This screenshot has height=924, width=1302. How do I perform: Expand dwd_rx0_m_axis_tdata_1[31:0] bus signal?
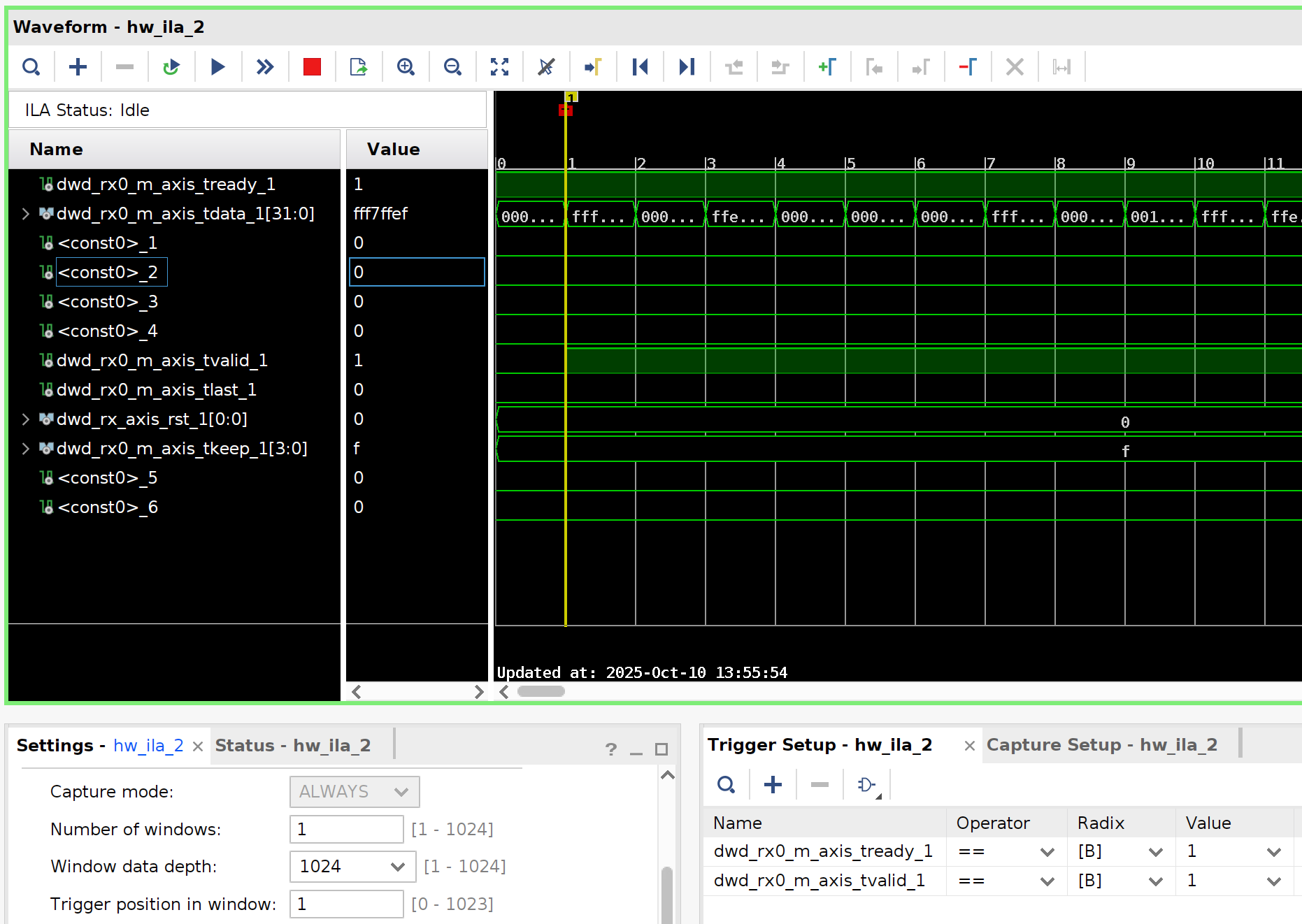tap(26, 214)
